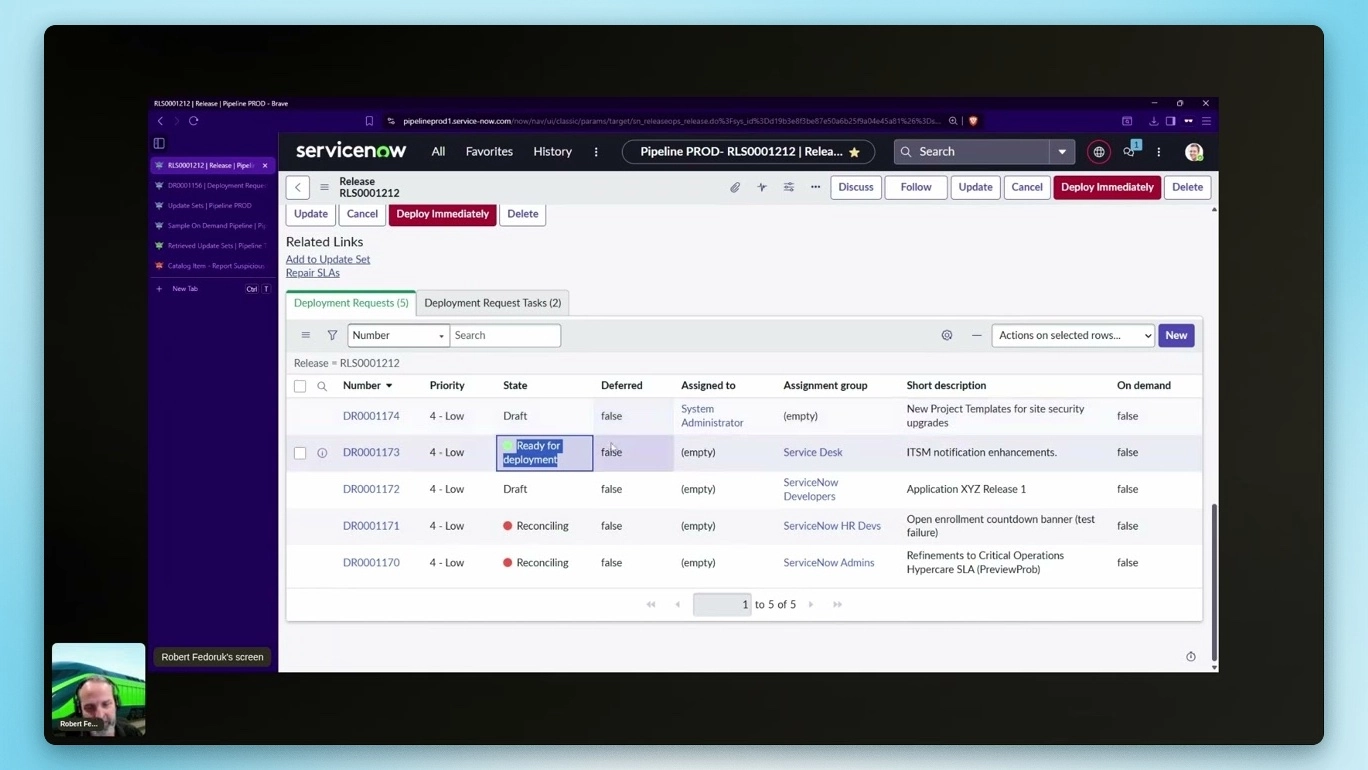Image resolution: width=1368 pixels, height=770 pixels.
Task: Open the Number search field dropdown
Action: (440, 335)
